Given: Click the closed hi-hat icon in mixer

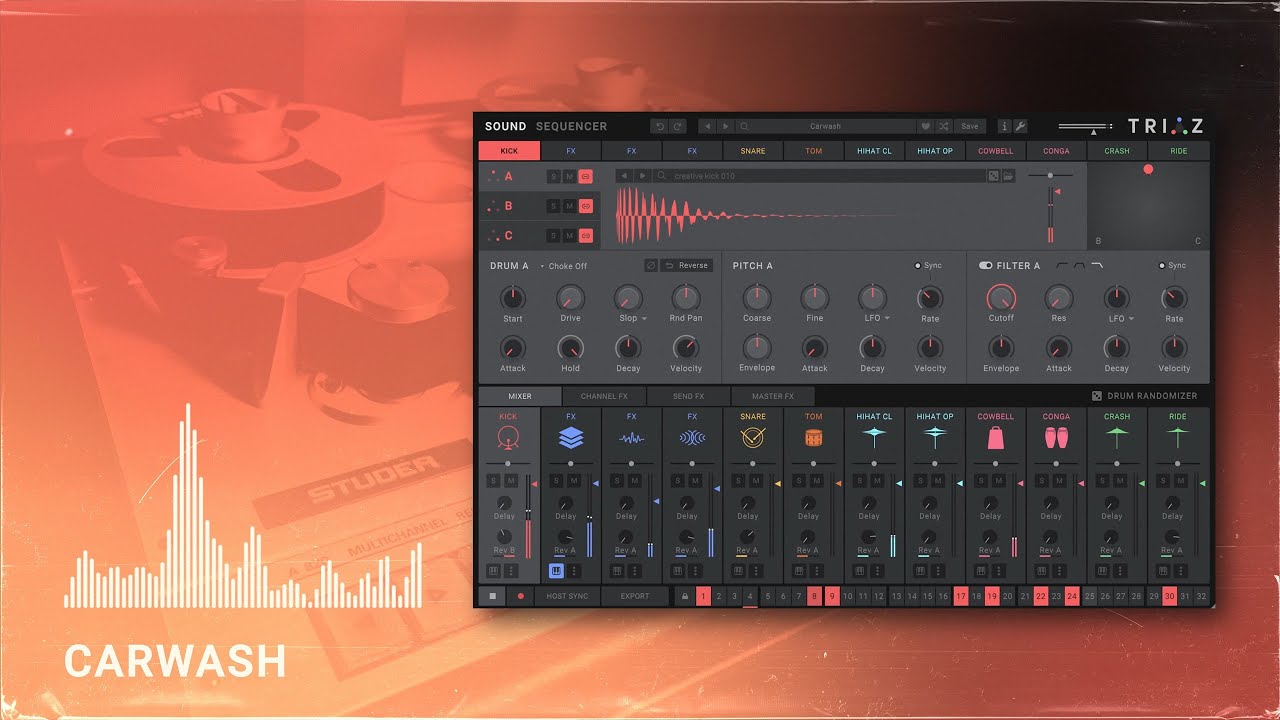Looking at the screenshot, I should point(874,437).
